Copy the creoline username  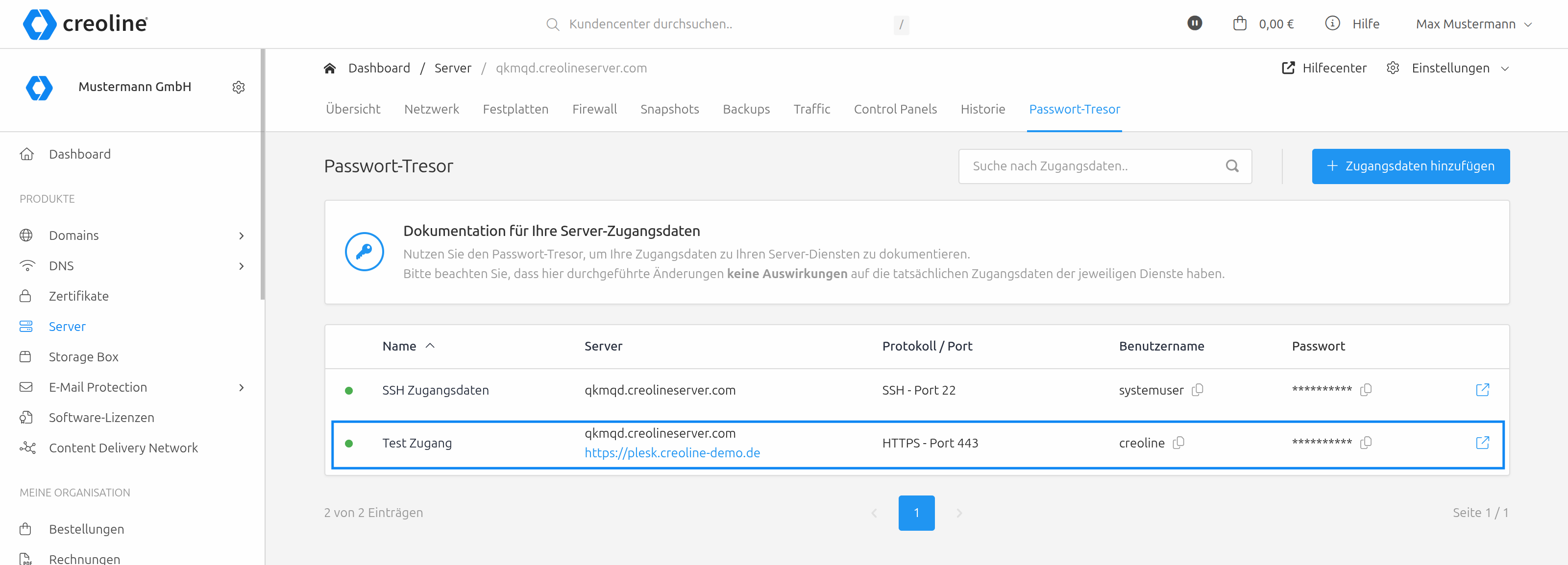coord(1178,443)
